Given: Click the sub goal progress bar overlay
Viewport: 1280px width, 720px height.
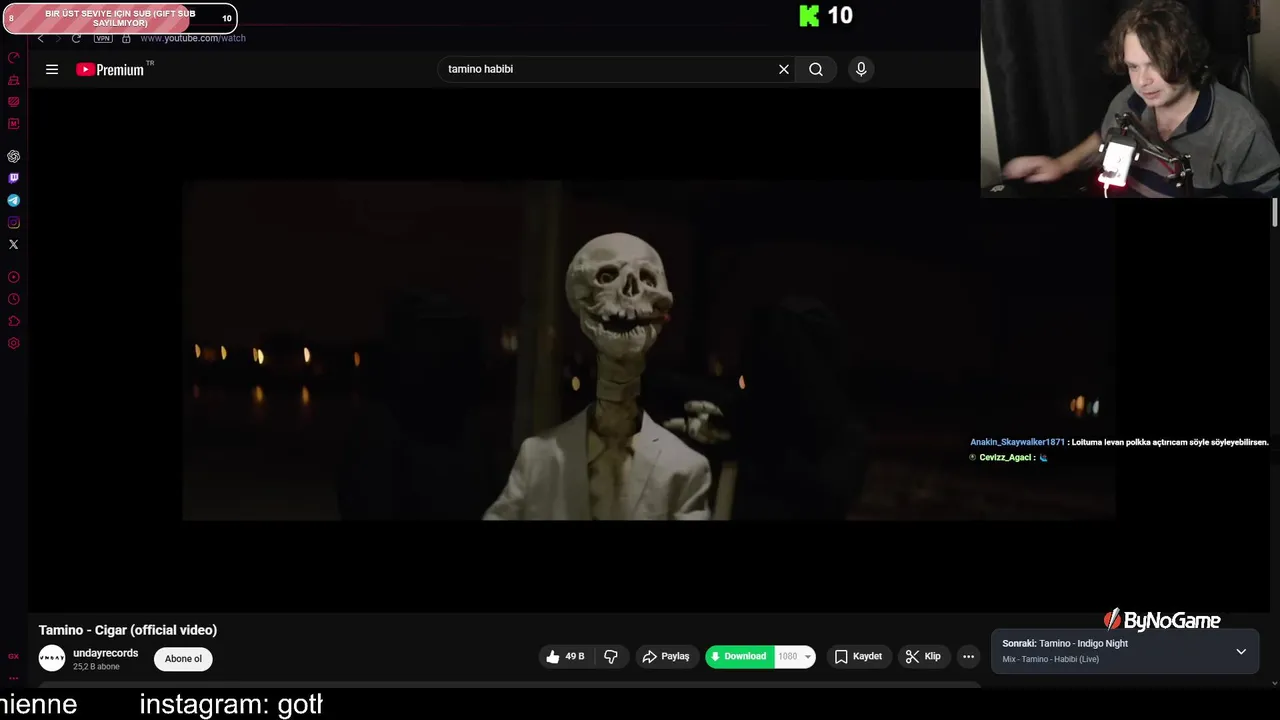Looking at the screenshot, I should [120, 18].
